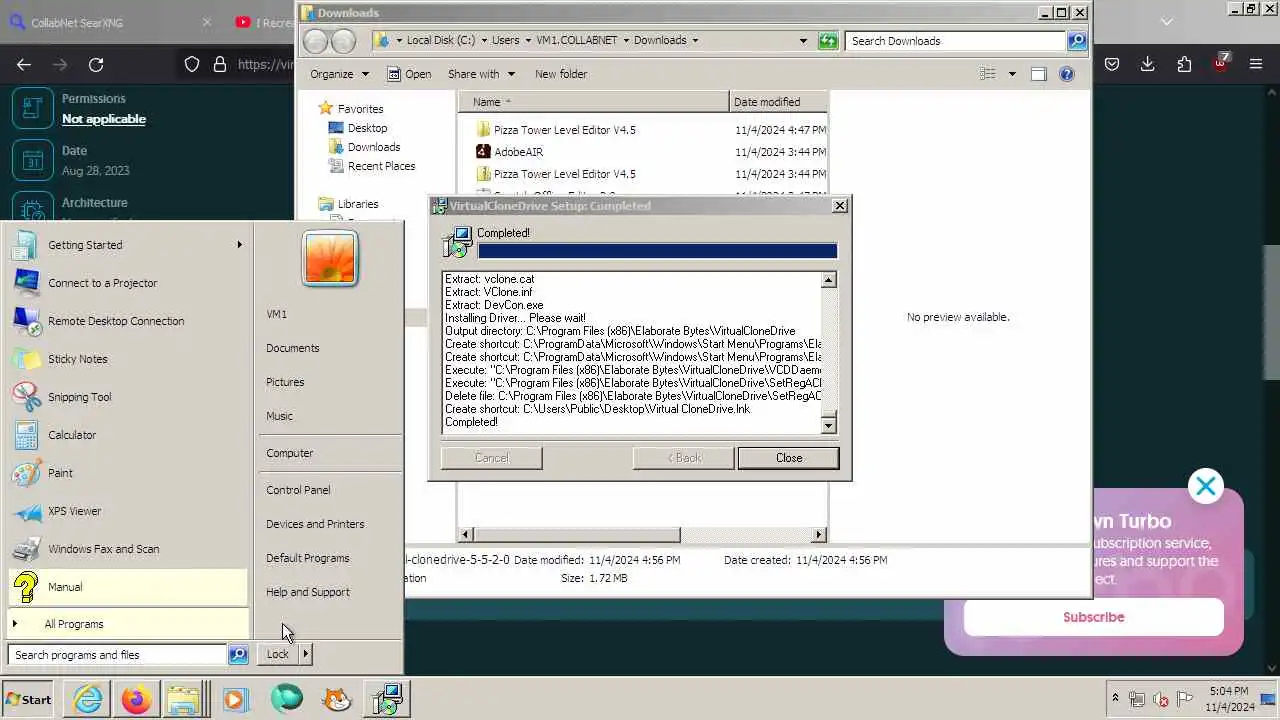Launch Paint from Start menu
Screen dimensions: 1280x720
tap(127, 473)
